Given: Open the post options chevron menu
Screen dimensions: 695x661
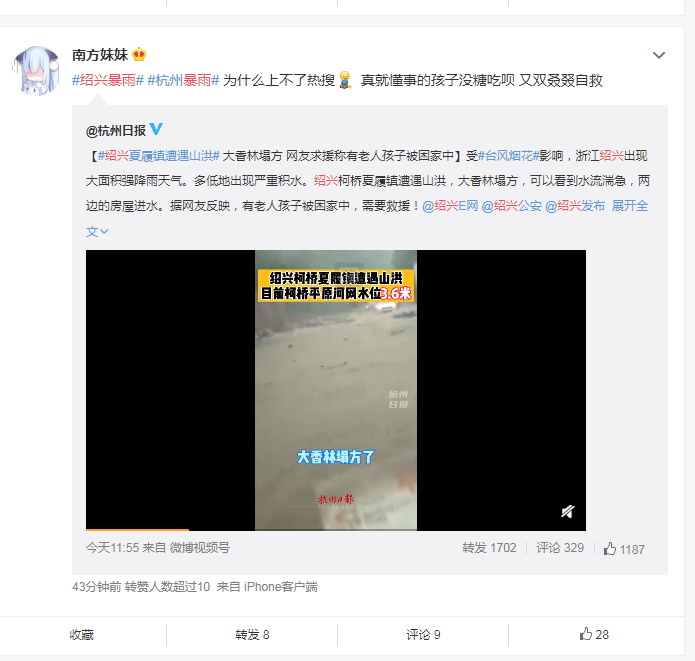Looking at the screenshot, I should point(659,55).
